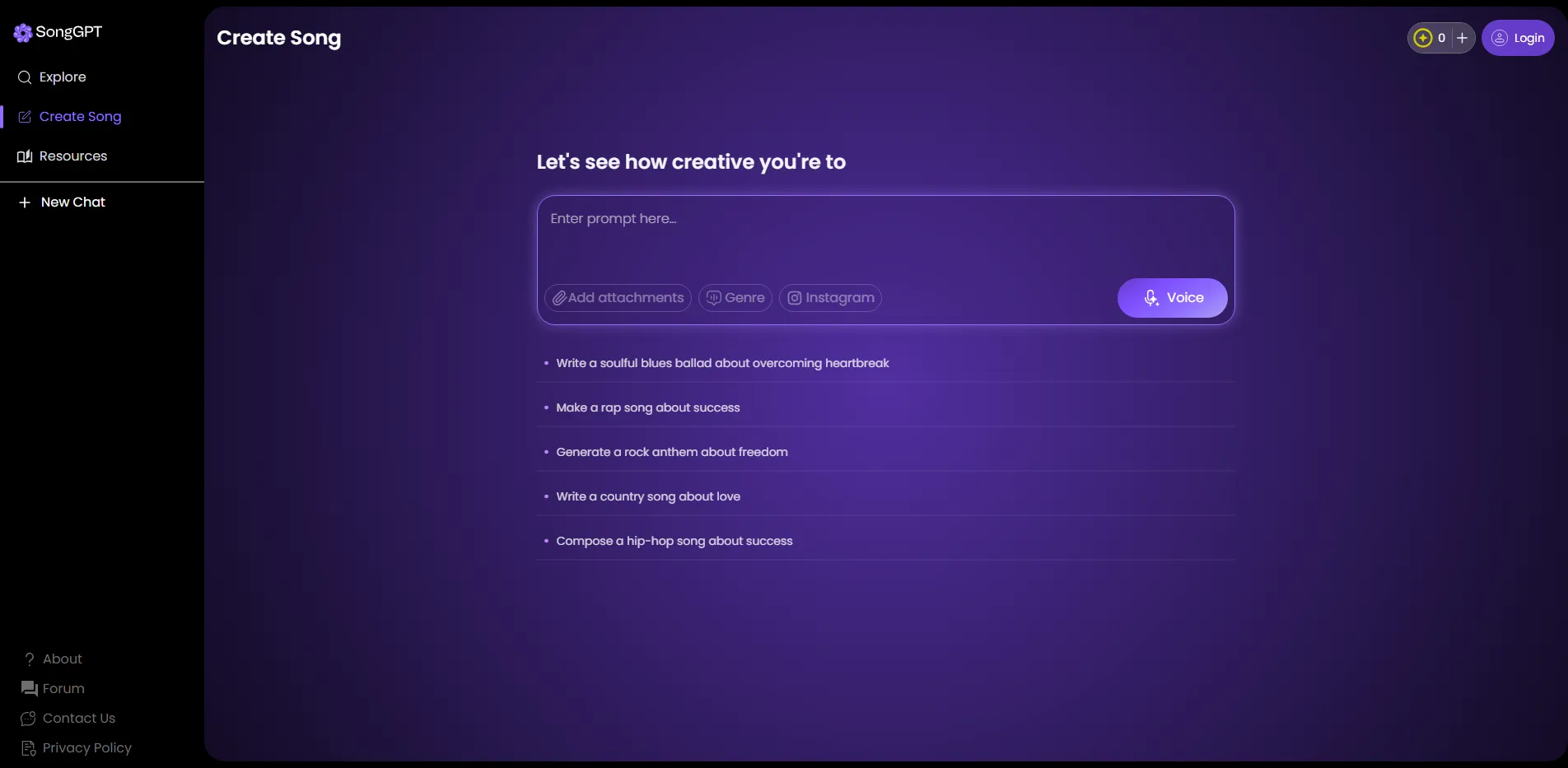Select the soulful blues ballad prompt suggestion

pos(722,363)
